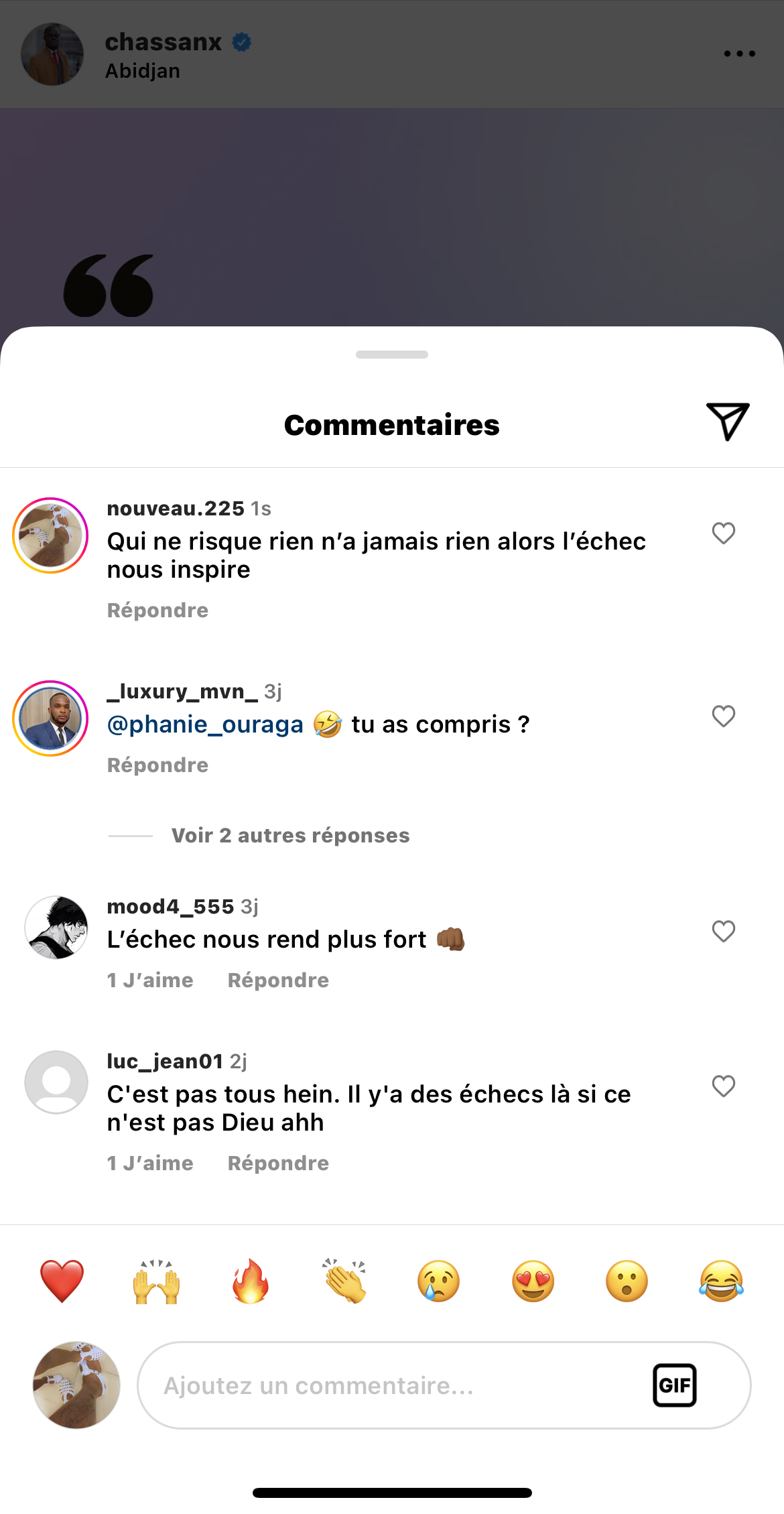Tap the GIF button in comment field
The height and width of the screenshot is (1514, 784).
pyautogui.click(x=674, y=1385)
